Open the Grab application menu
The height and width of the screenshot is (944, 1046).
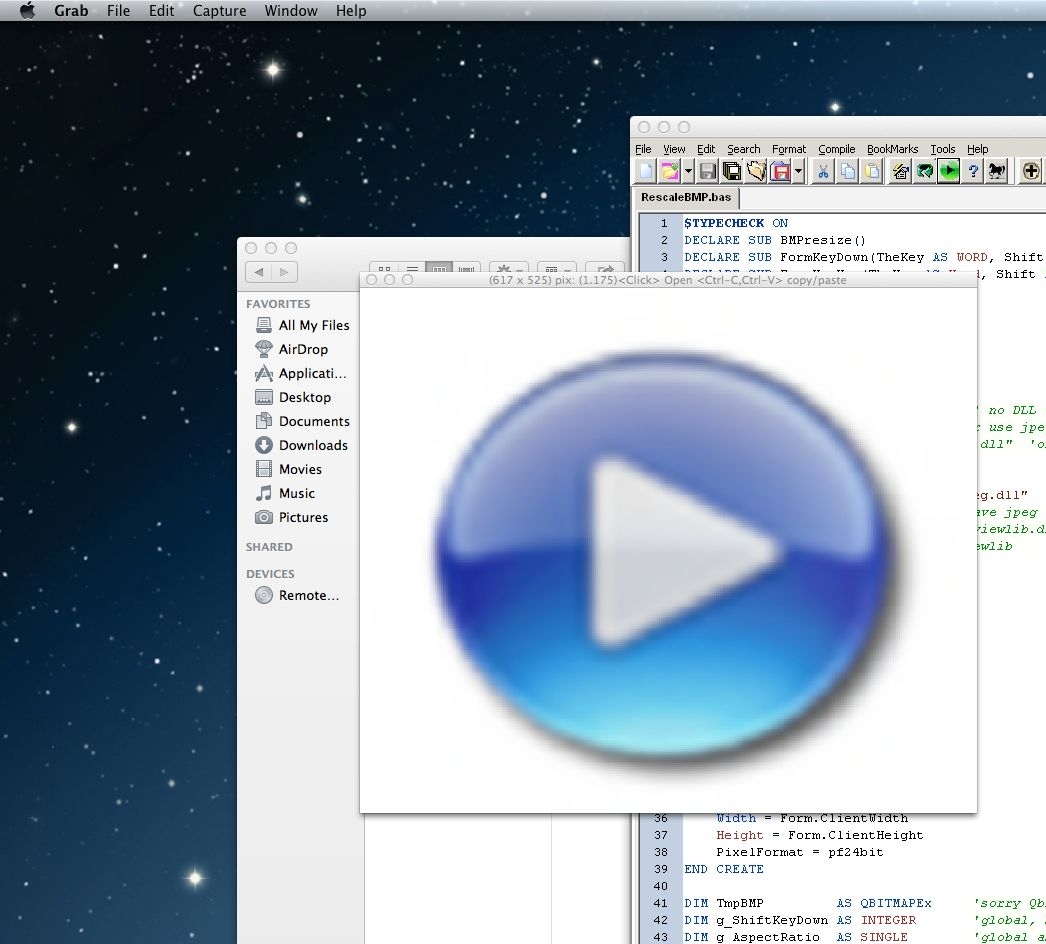(71, 11)
